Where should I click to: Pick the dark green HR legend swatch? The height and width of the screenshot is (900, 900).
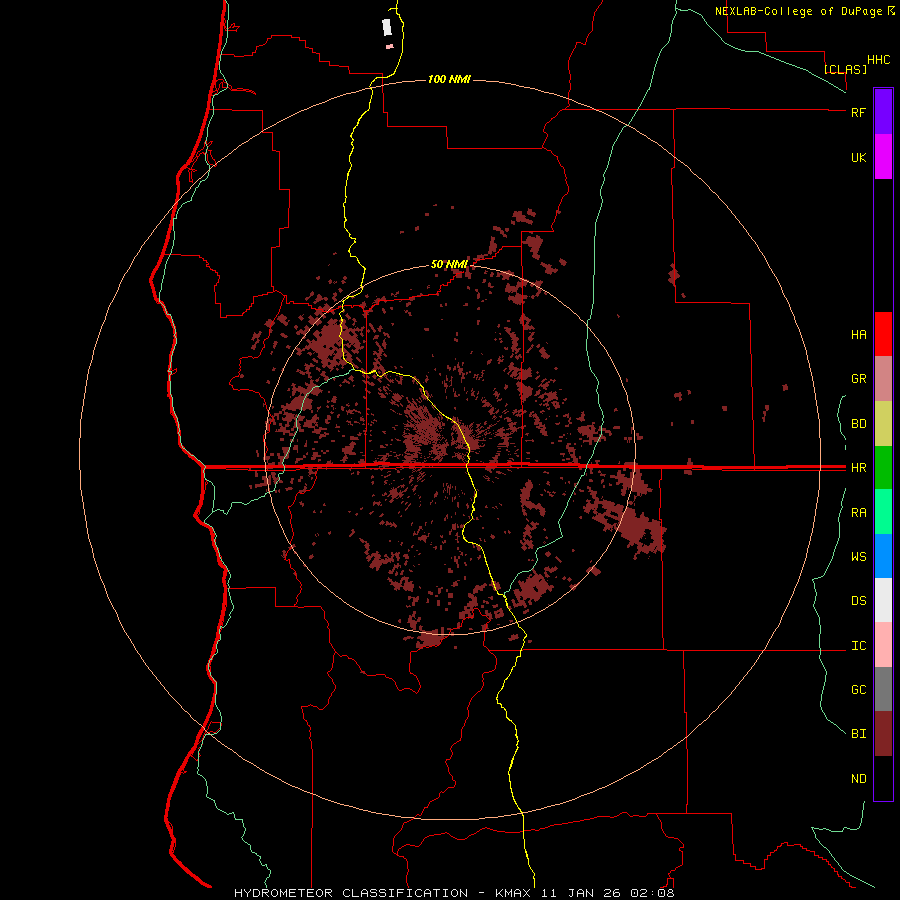click(883, 468)
